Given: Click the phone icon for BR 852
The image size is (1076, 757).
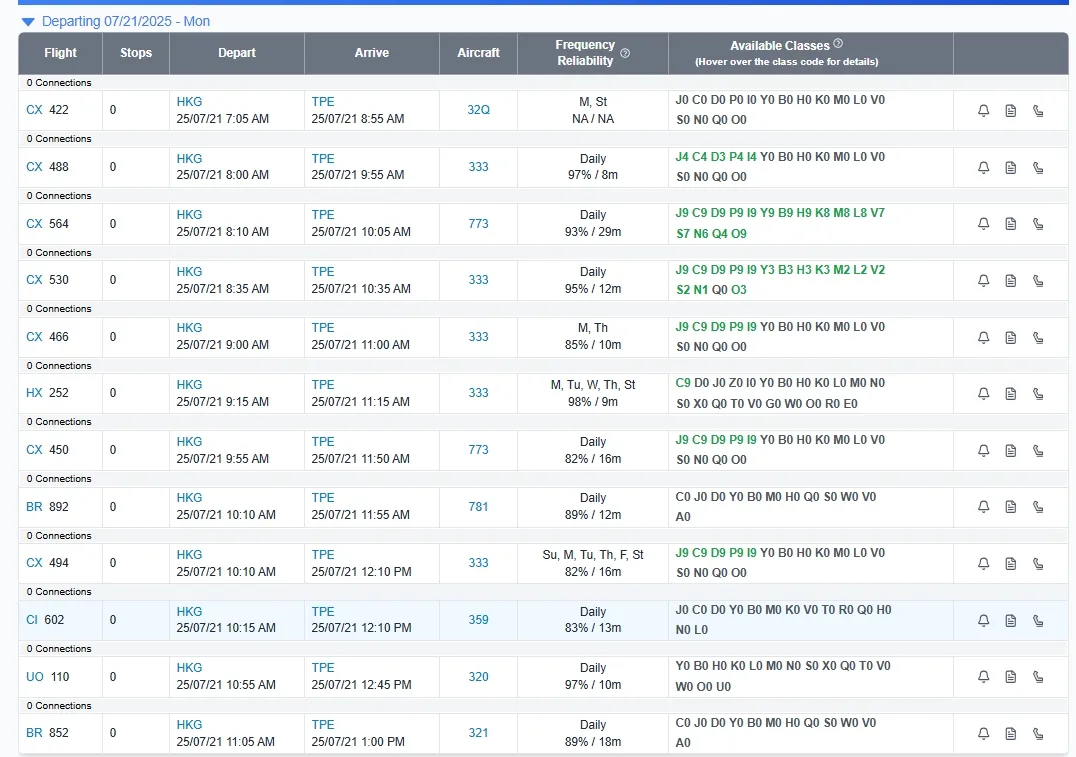Looking at the screenshot, I should 1038,734.
